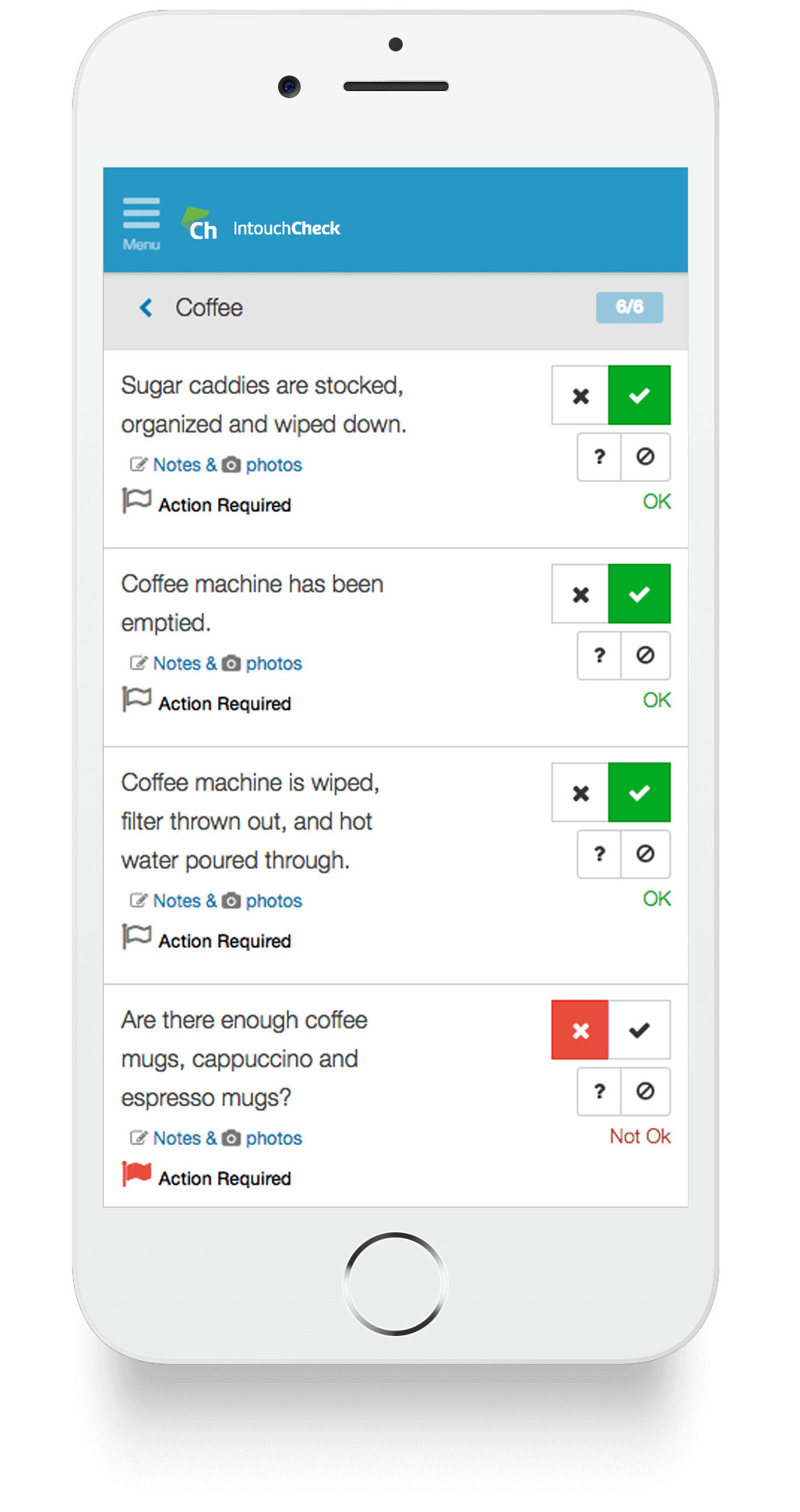800x1512 pixels.
Task: Select question mark for Coffee machine emptied
Action: pyautogui.click(x=599, y=655)
